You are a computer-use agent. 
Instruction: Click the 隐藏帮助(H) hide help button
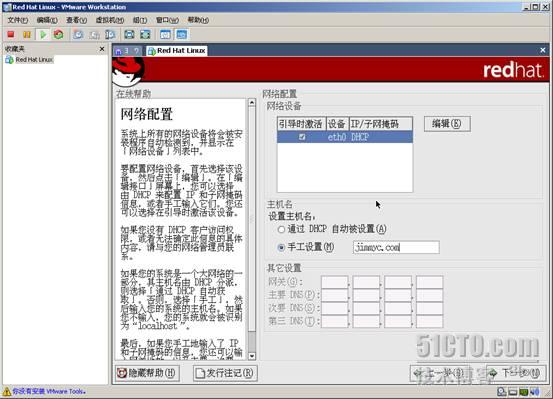(x=147, y=373)
